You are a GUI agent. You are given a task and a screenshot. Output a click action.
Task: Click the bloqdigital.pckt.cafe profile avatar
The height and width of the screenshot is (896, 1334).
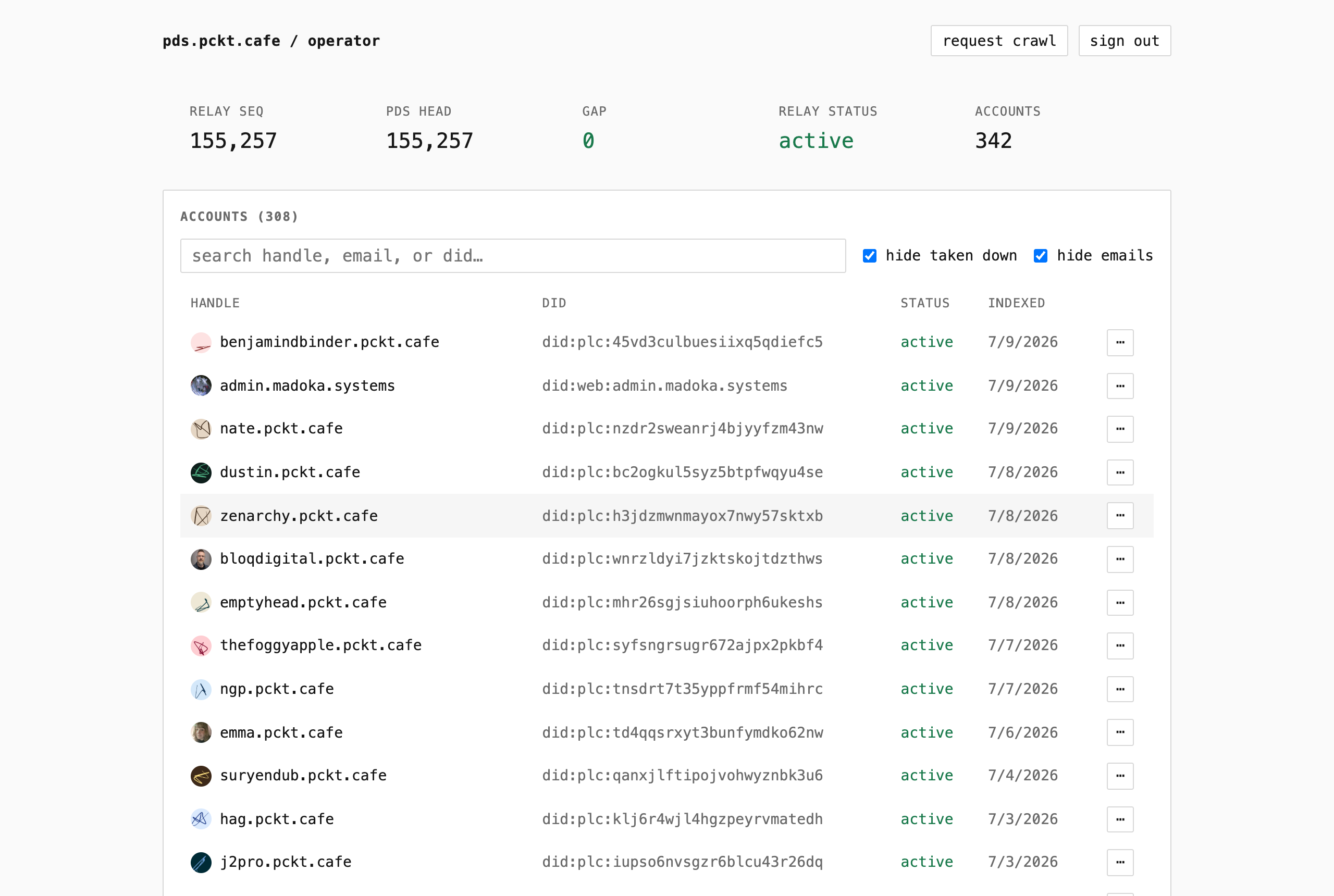(x=201, y=559)
